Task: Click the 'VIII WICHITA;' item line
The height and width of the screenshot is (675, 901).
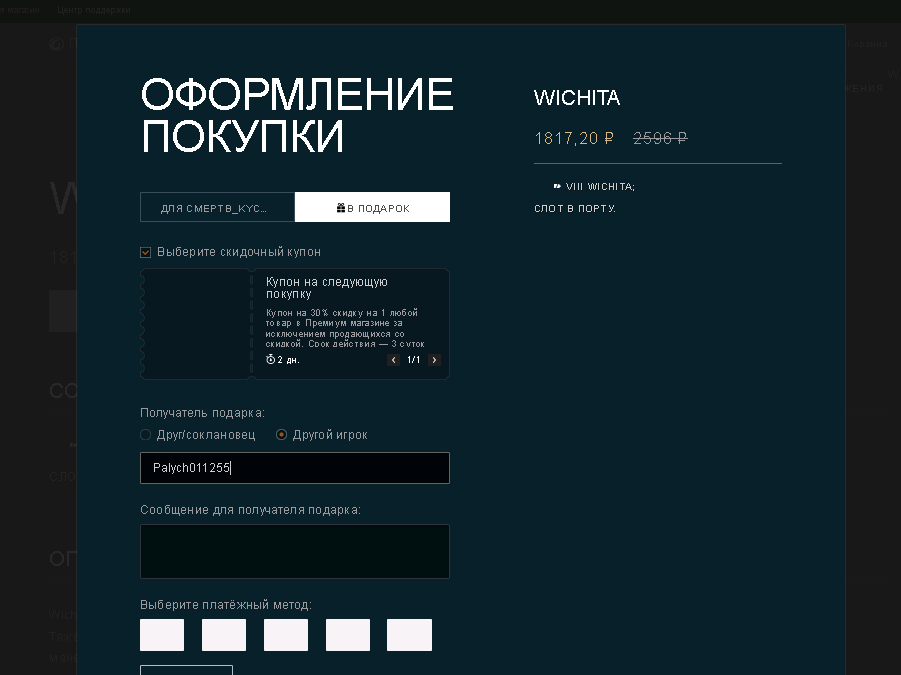Action: pyautogui.click(x=600, y=187)
